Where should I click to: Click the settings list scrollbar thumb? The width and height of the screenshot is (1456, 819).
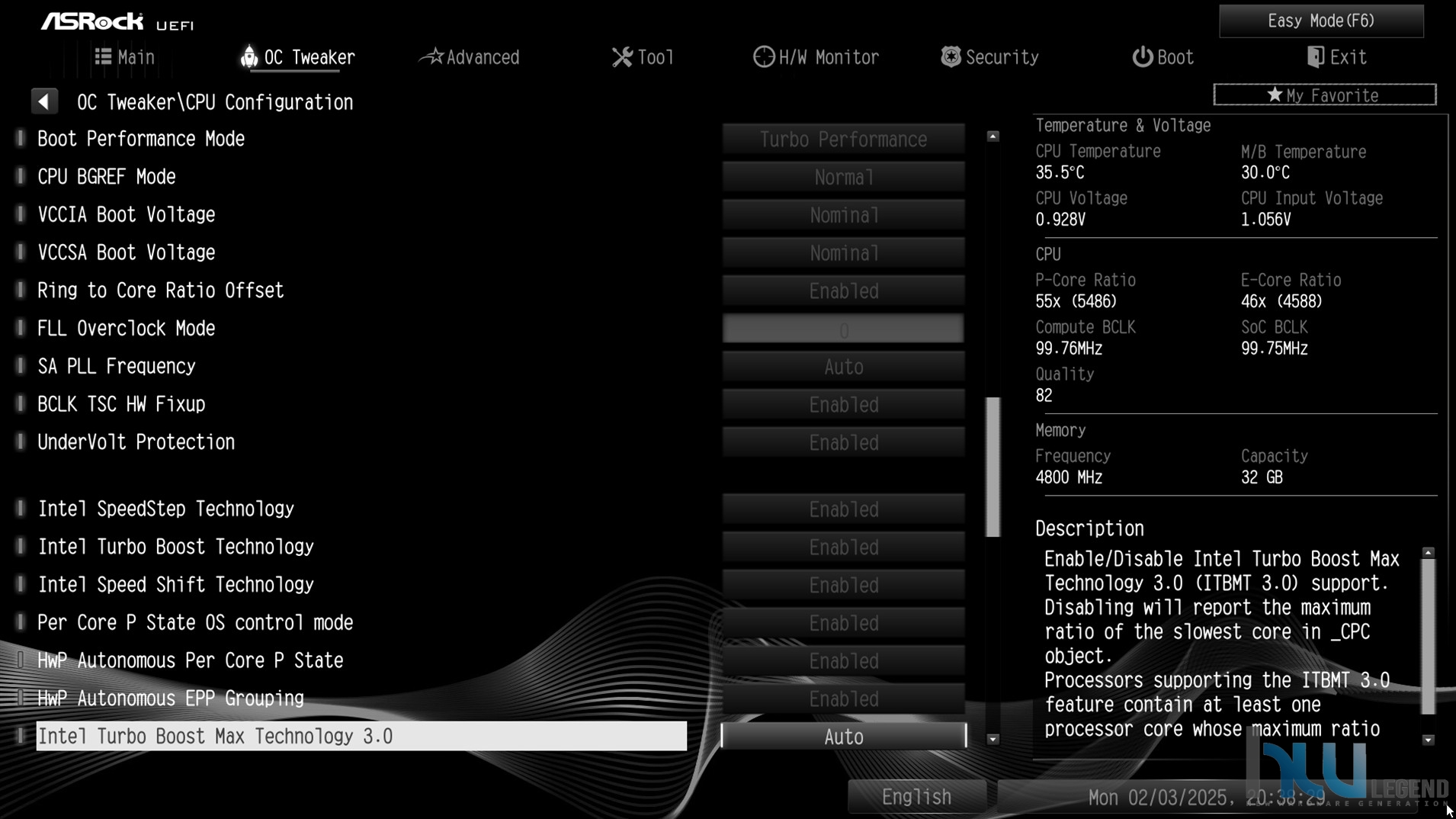pos(993,467)
